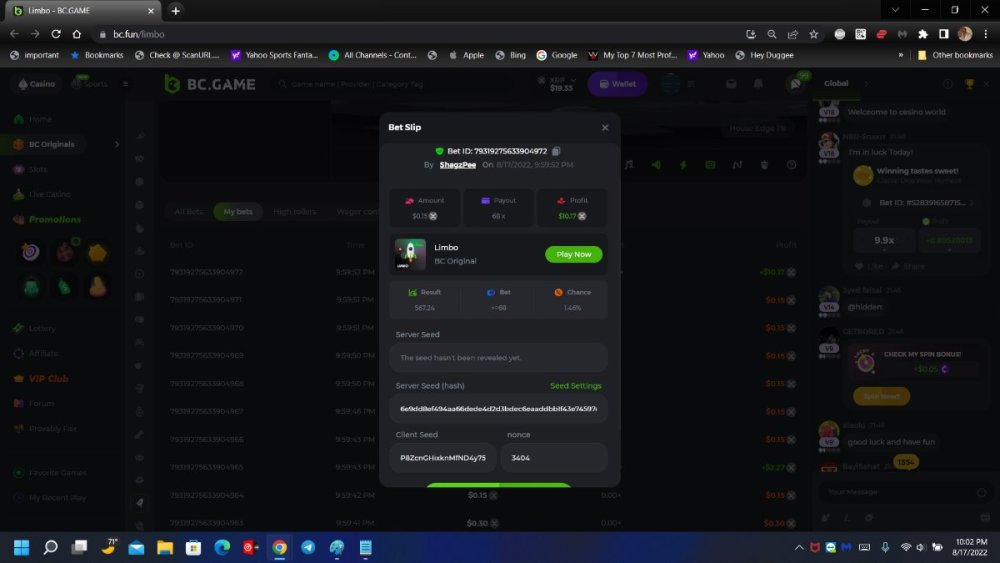Open the trophy icon in chat header
Screen dimensions: 1000x563
[969, 84]
